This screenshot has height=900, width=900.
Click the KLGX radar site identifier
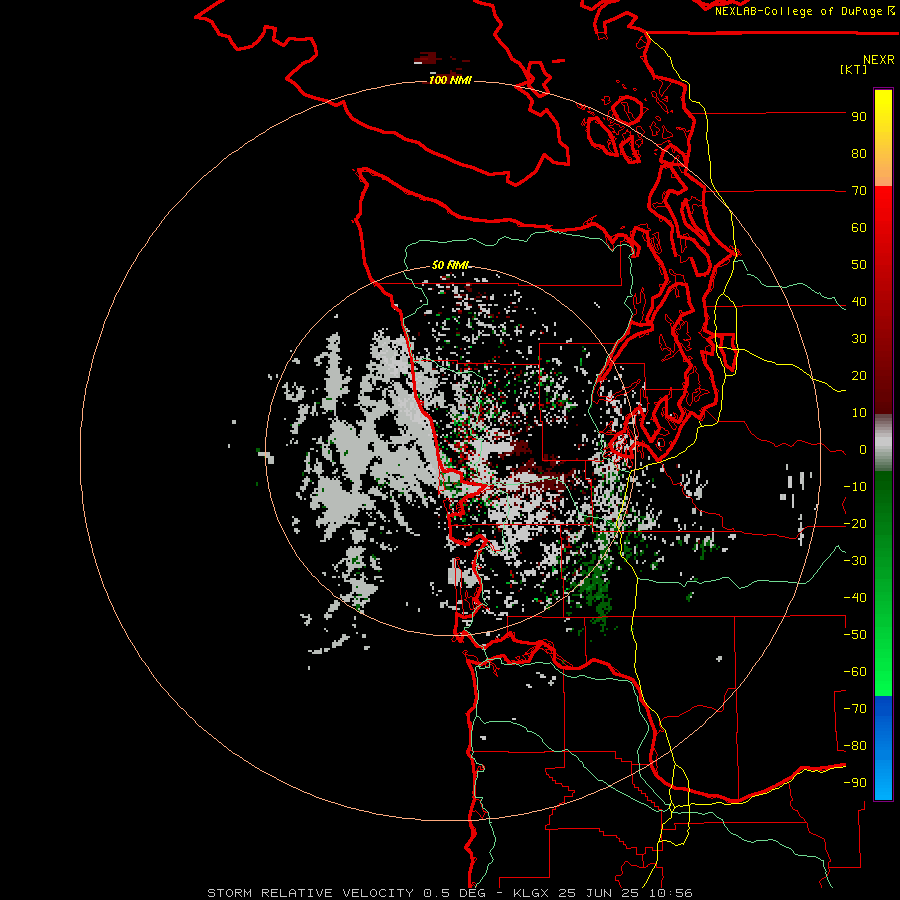[532, 893]
